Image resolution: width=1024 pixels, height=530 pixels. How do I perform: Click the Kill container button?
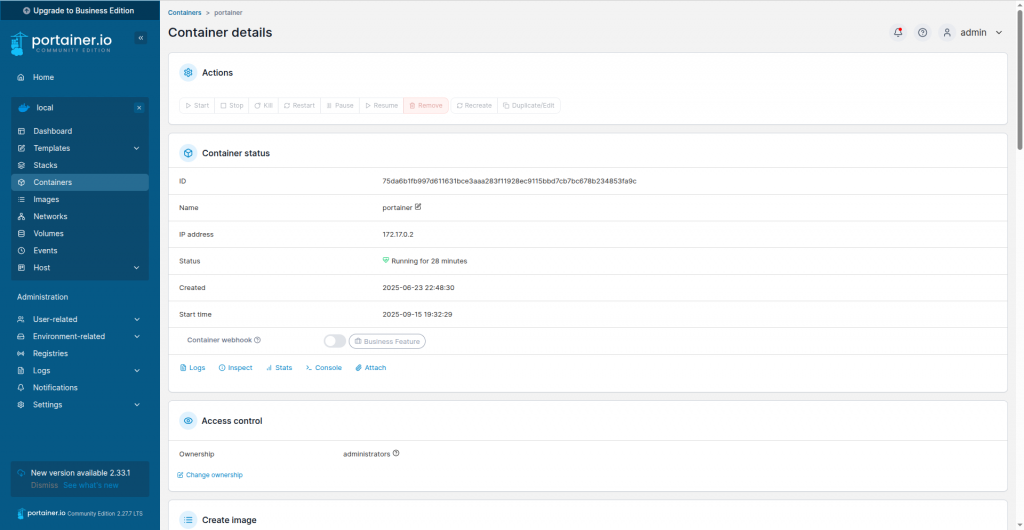(263, 105)
